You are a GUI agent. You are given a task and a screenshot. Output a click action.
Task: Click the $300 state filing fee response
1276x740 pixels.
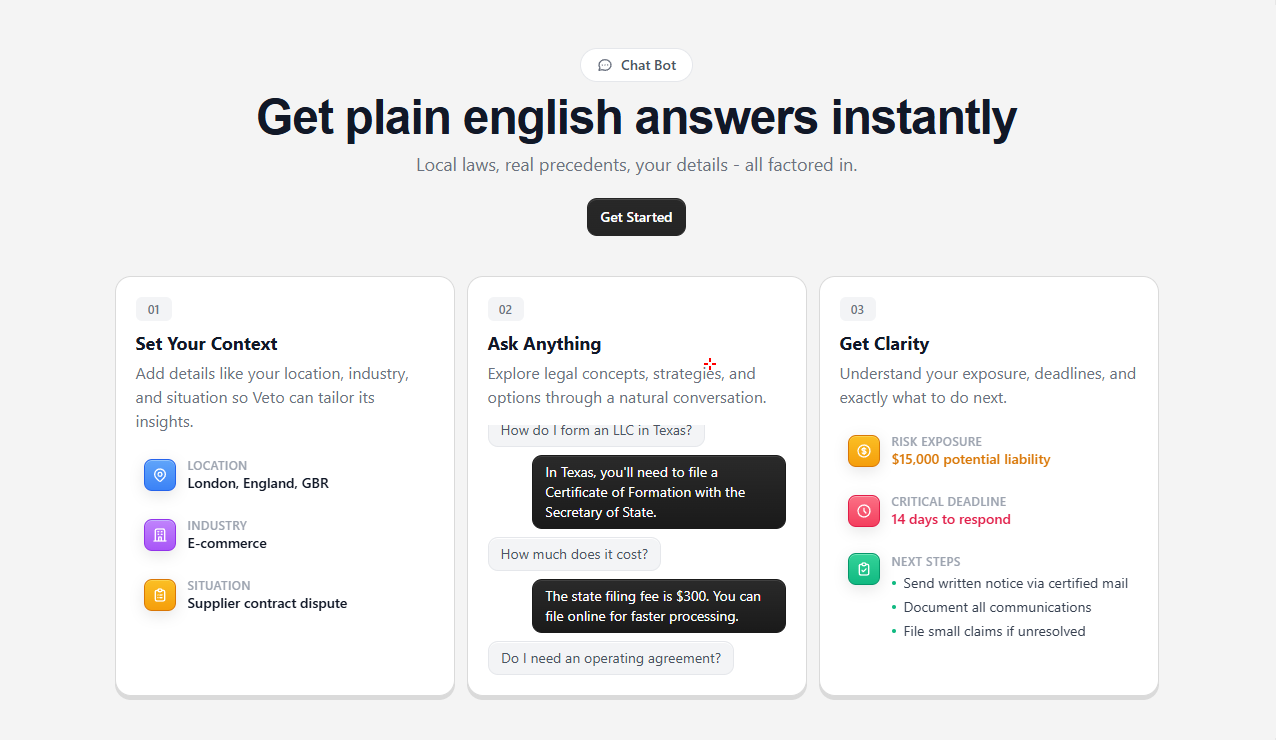coord(658,606)
